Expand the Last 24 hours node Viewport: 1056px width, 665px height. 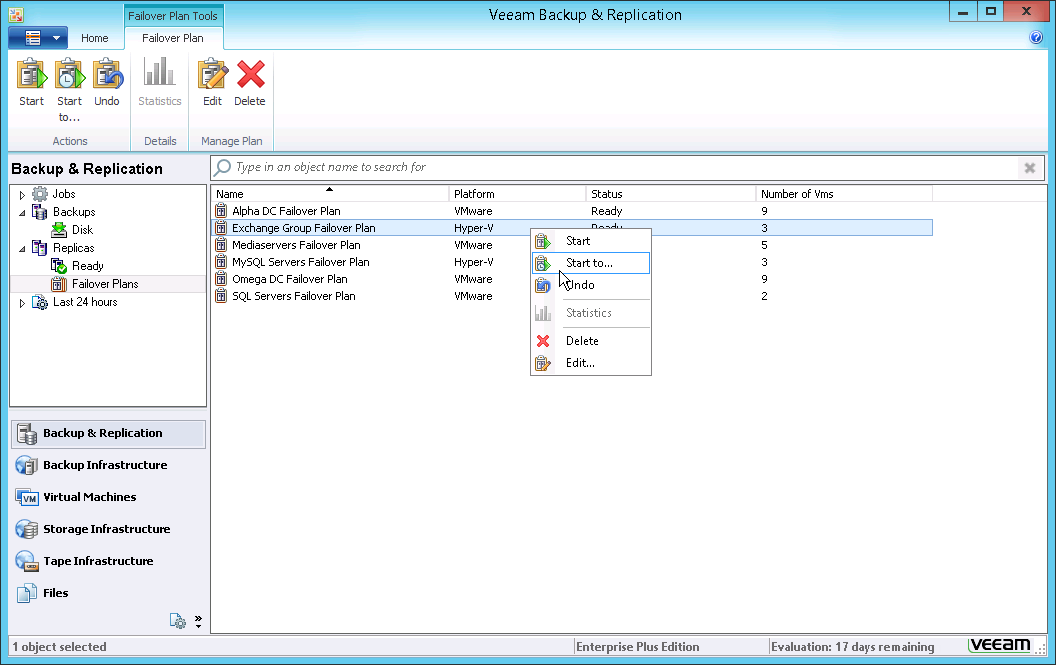22,303
